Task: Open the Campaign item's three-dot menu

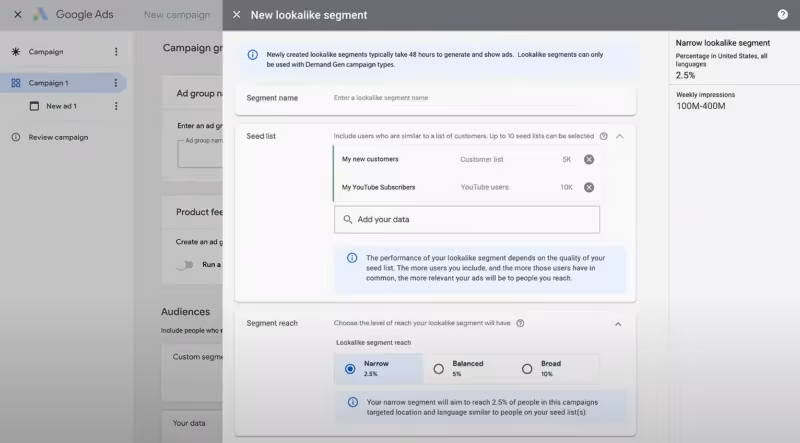Action: [x=116, y=52]
